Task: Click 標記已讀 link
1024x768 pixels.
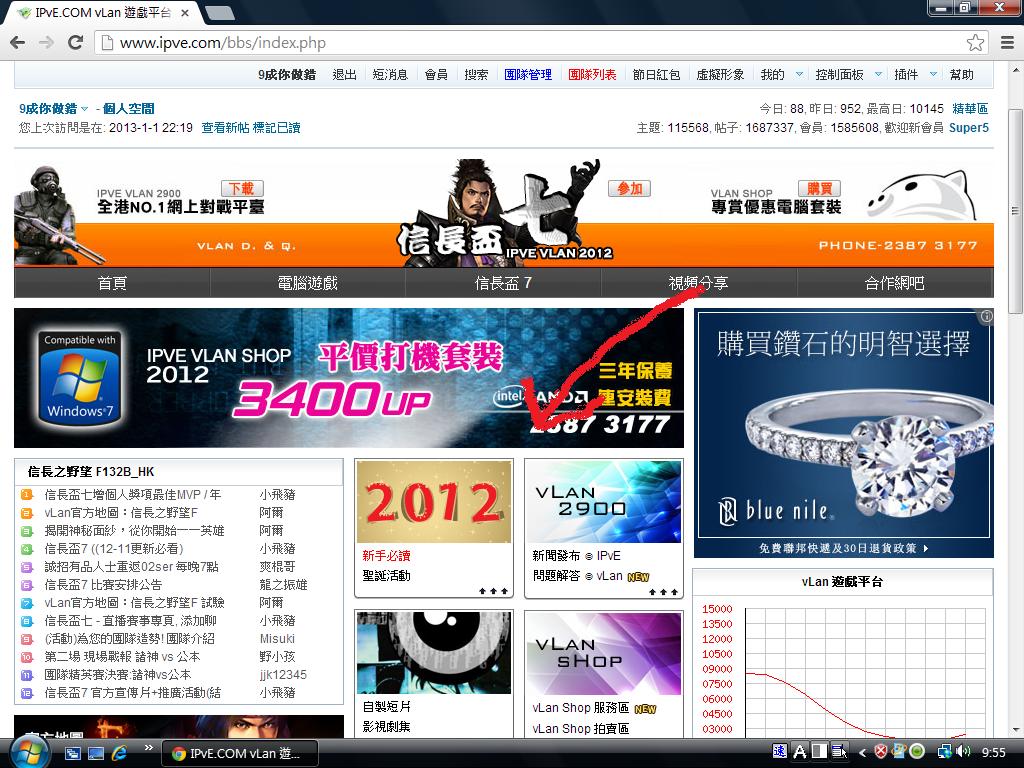Action: [276, 127]
